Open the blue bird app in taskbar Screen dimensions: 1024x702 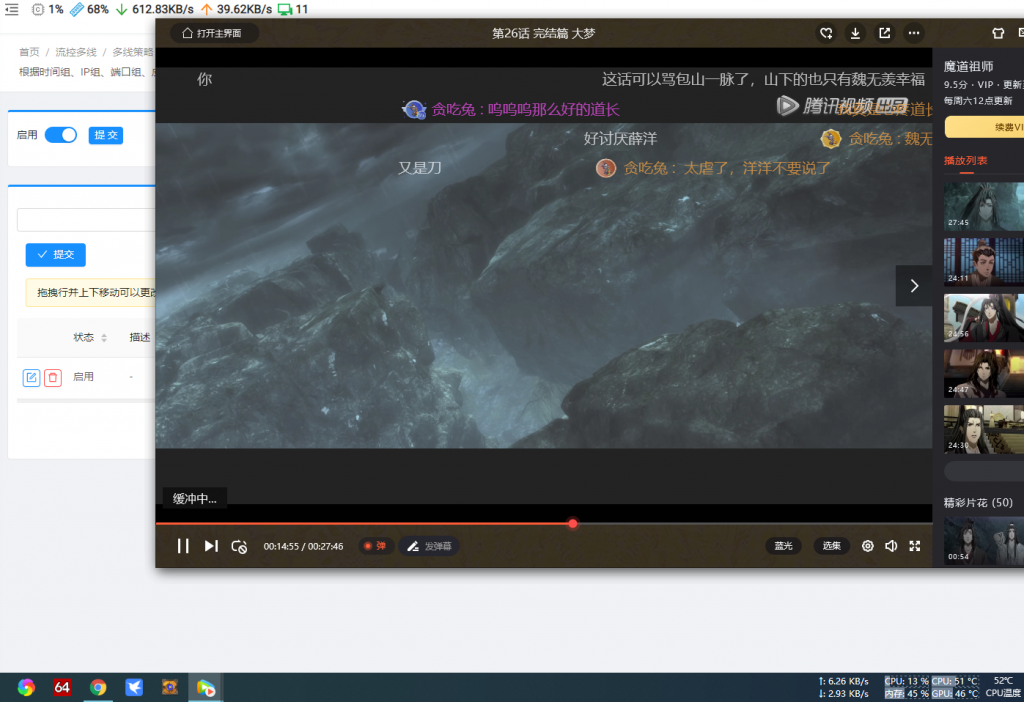(134, 687)
